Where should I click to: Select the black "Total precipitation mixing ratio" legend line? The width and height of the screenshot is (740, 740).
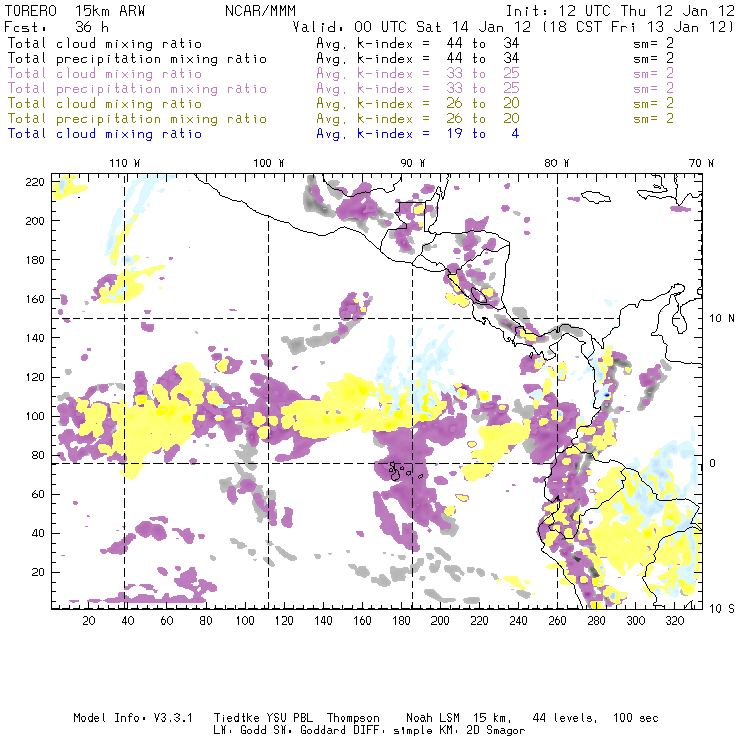tap(137, 59)
